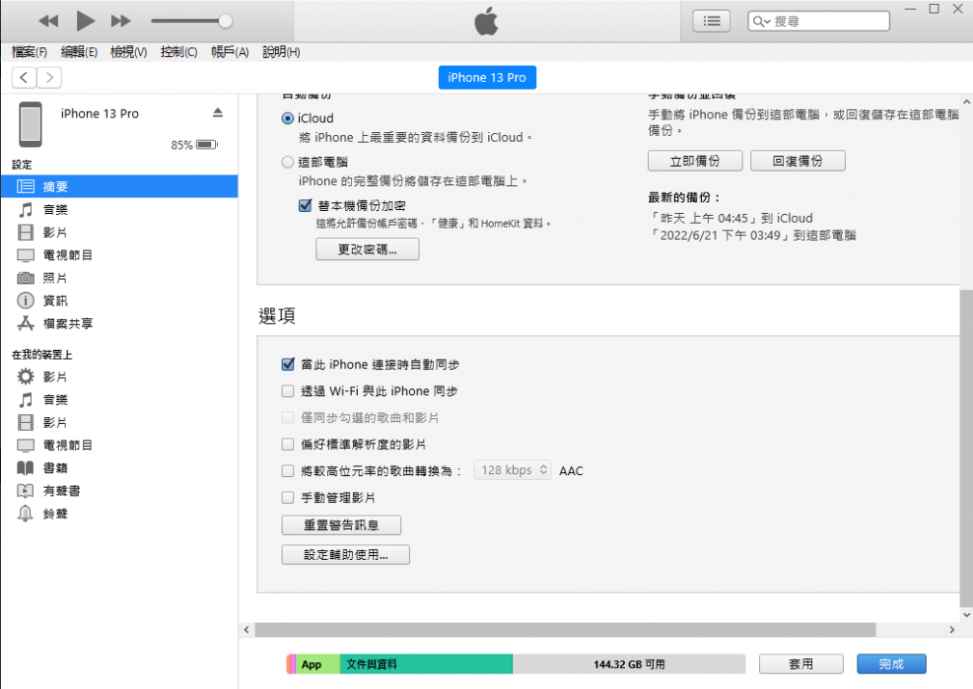
Task: Click the volume slider in the top bar
Action: [190, 21]
